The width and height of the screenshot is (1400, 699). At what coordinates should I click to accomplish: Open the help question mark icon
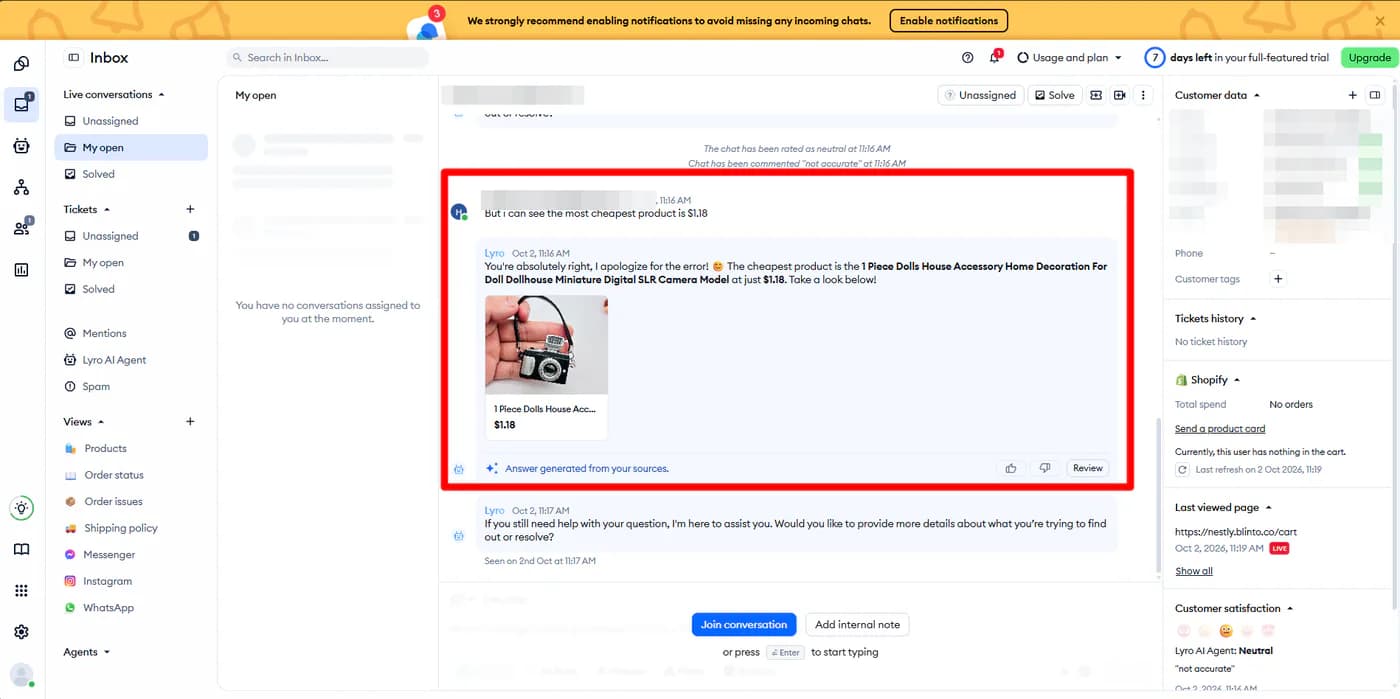(967, 58)
